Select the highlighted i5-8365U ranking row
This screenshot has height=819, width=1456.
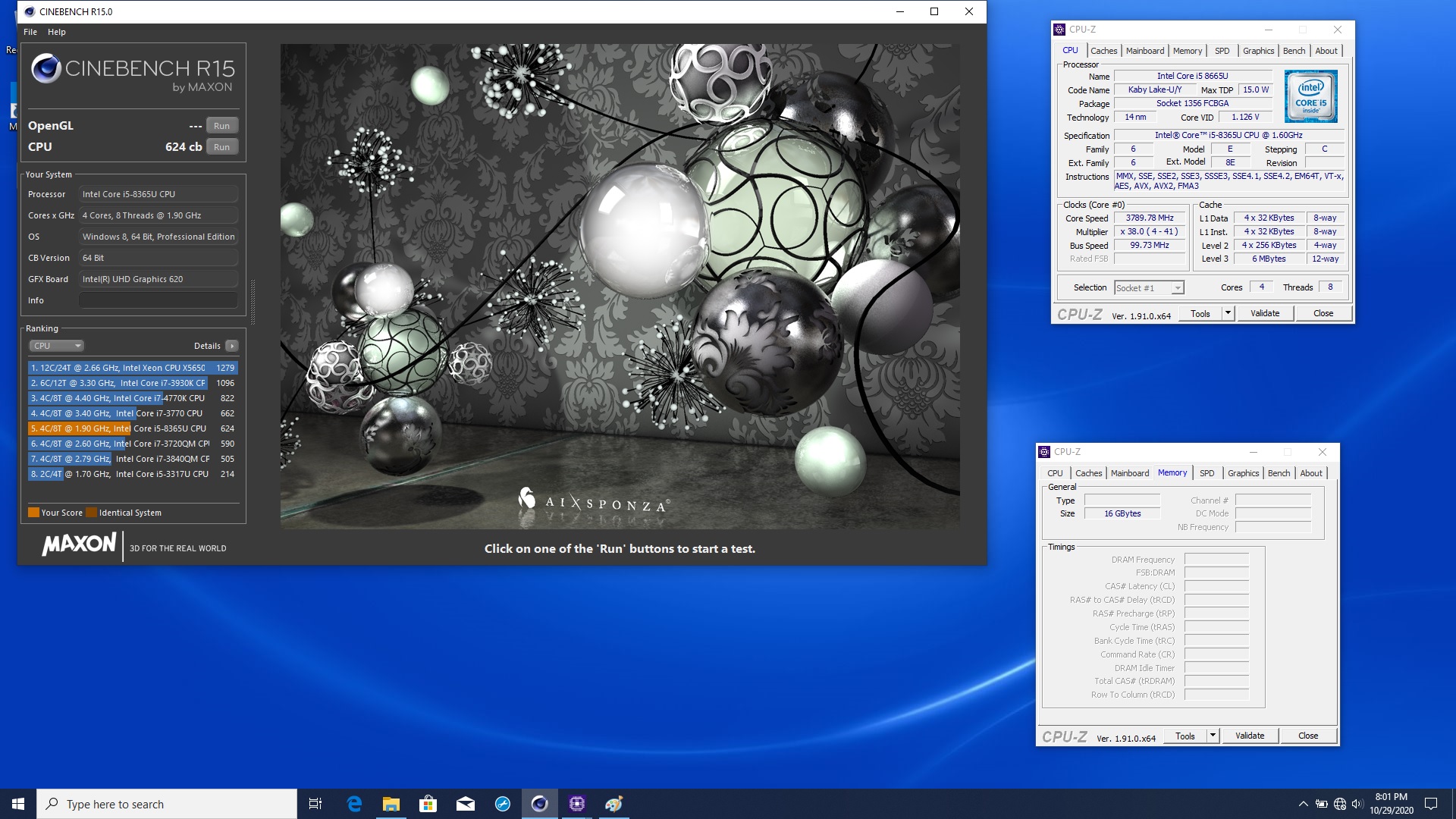coord(133,428)
